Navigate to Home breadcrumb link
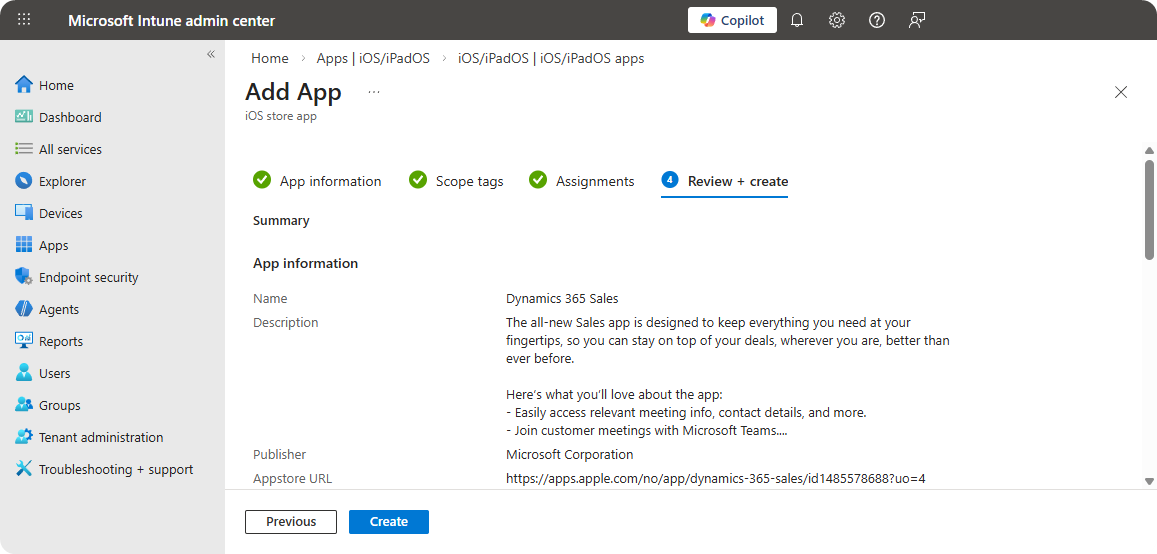Image resolution: width=1157 pixels, height=554 pixels. (270, 58)
